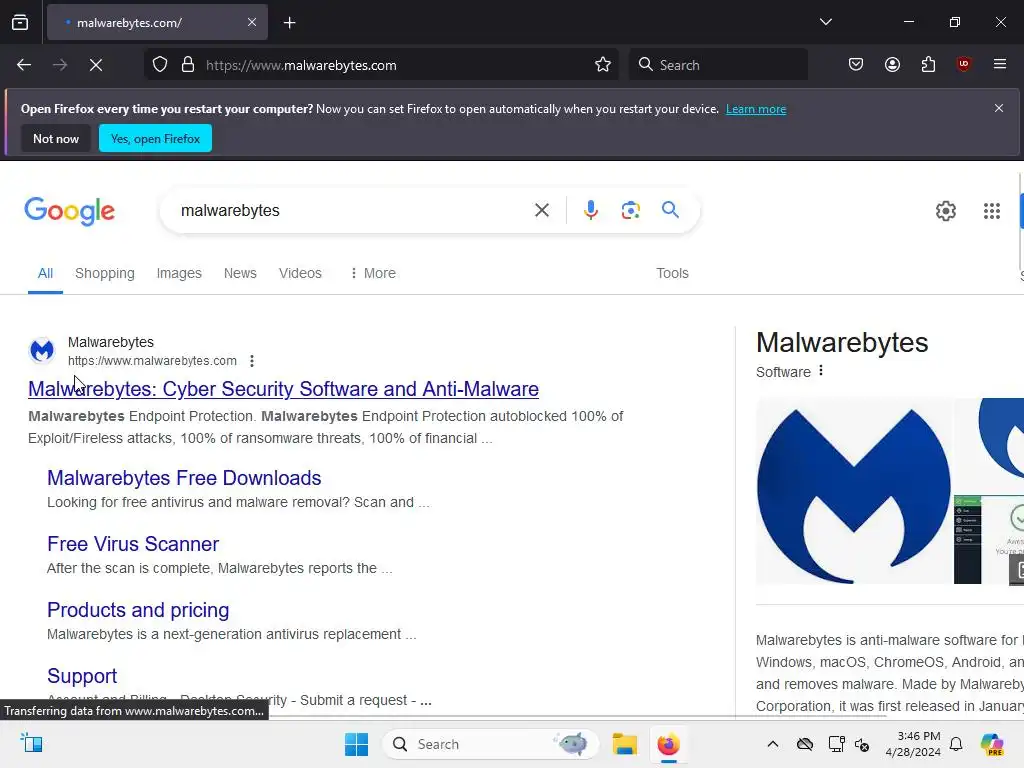
Task: Search by image with Google Lens
Action: click(x=630, y=210)
